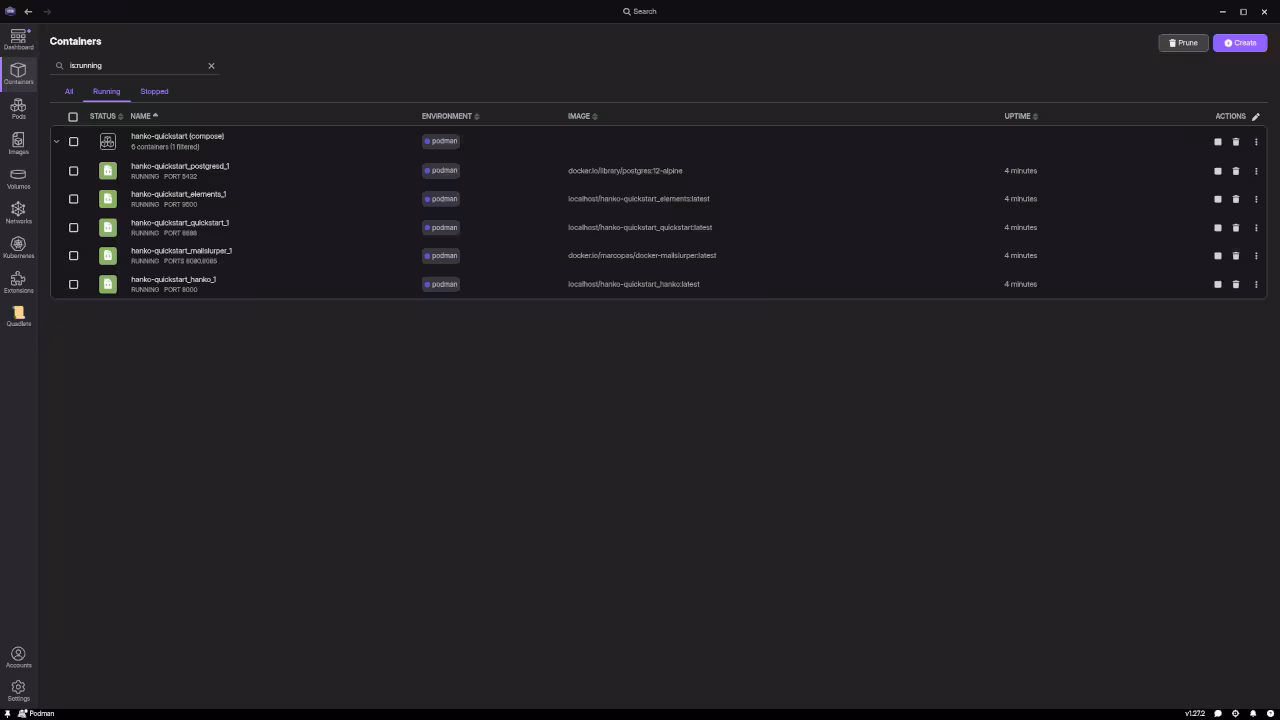Click the top Search bar

[x=640, y=11]
